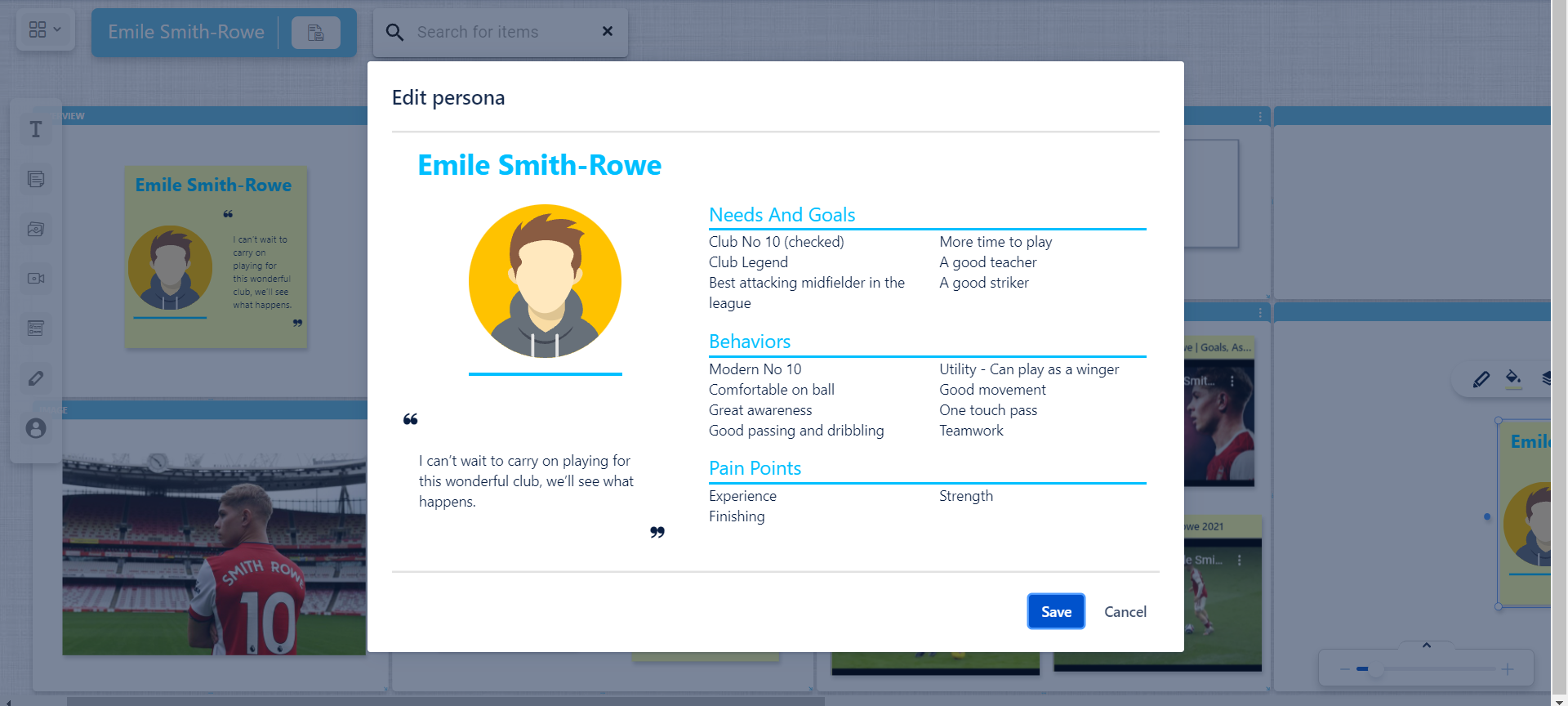The image size is (1568, 706).
Task: Select the image gallery tool icon
Action: 36,229
